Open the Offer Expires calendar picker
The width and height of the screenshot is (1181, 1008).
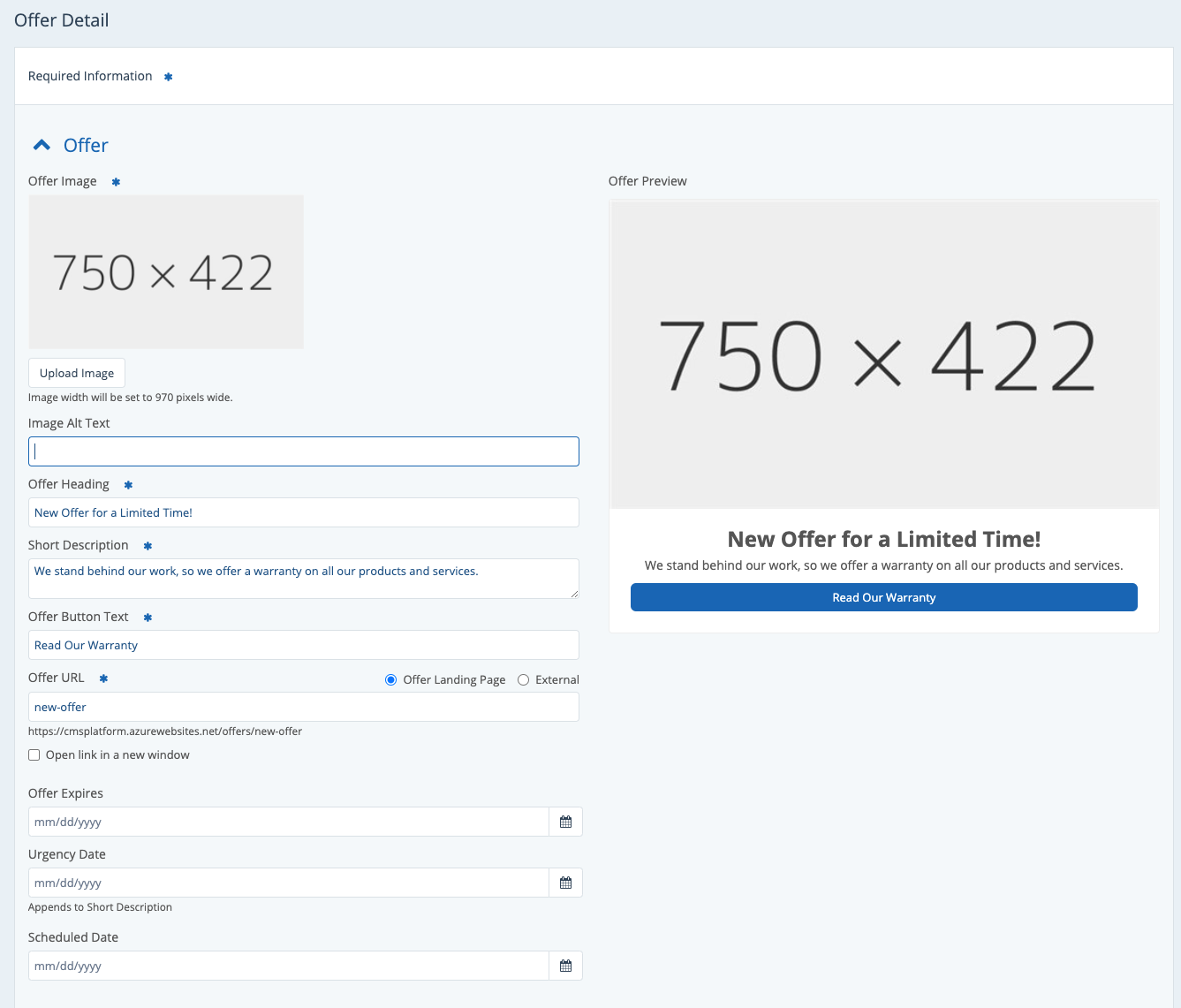pyautogui.click(x=565, y=822)
